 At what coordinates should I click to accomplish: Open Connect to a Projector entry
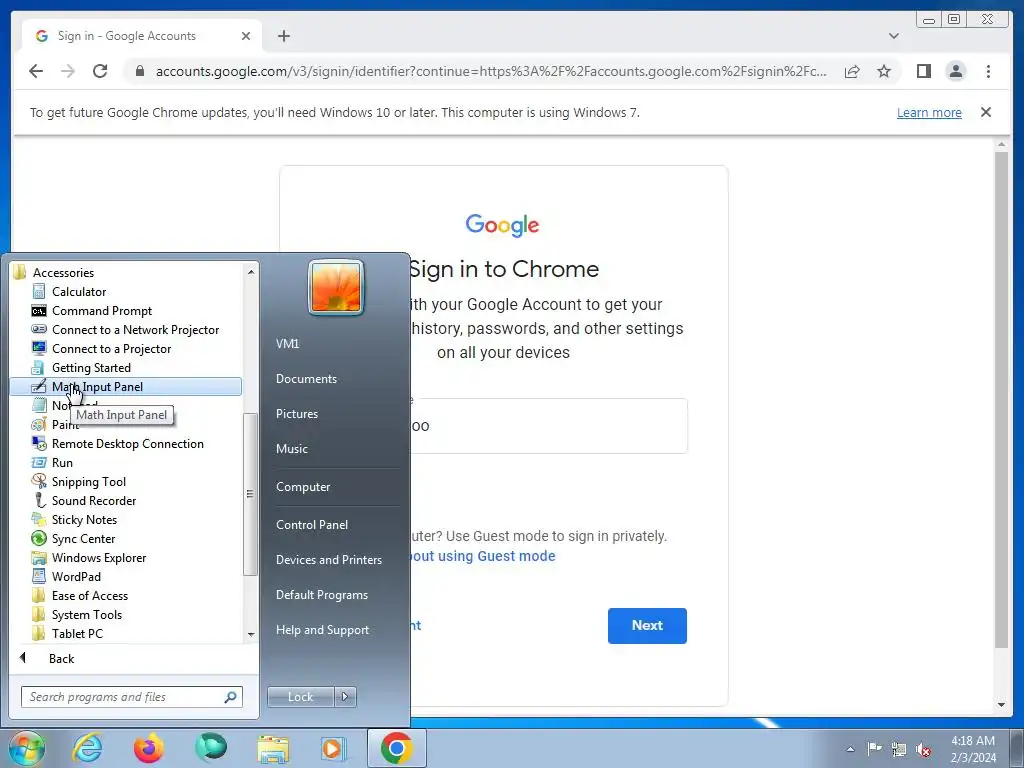(111, 349)
